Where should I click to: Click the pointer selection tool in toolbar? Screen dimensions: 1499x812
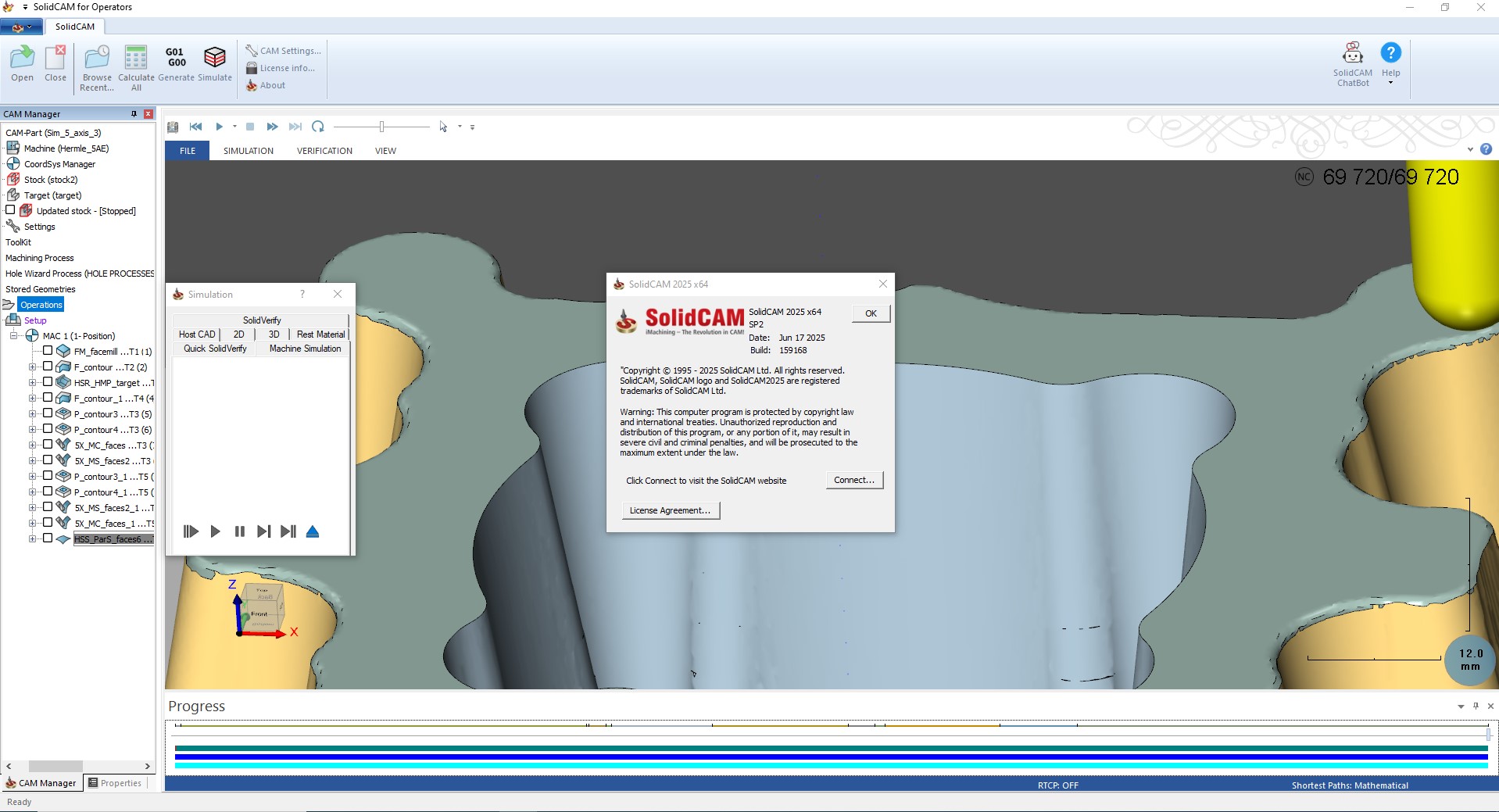pos(443,127)
